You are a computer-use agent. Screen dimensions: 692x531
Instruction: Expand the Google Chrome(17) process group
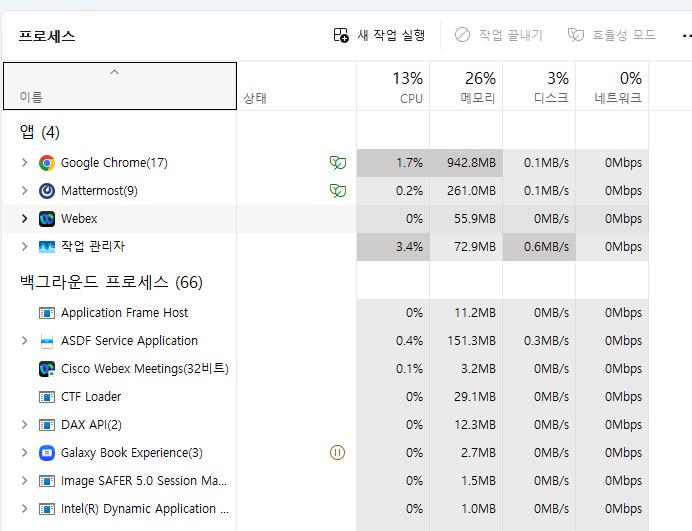point(25,162)
